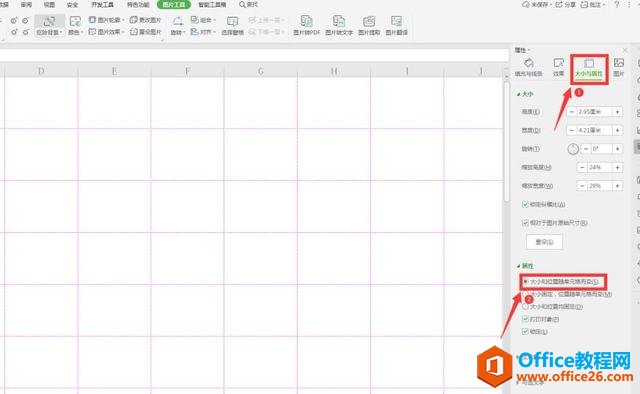This screenshot has width=640, height=394.
Task: Switch to the 视图 ribbon tab
Action: (49, 4)
